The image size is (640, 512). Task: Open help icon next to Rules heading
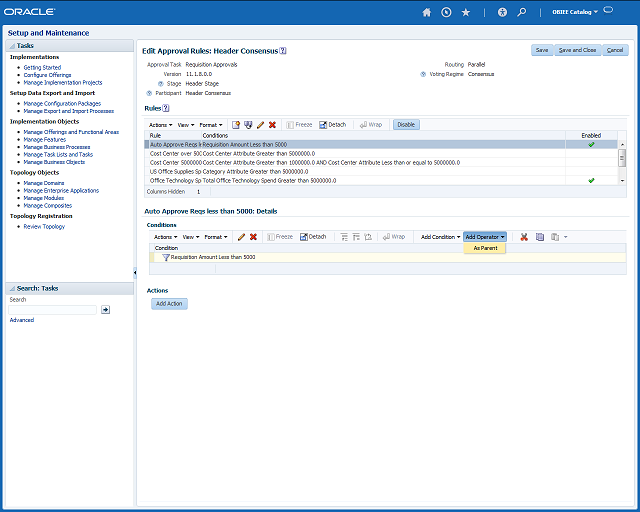click(x=166, y=108)
